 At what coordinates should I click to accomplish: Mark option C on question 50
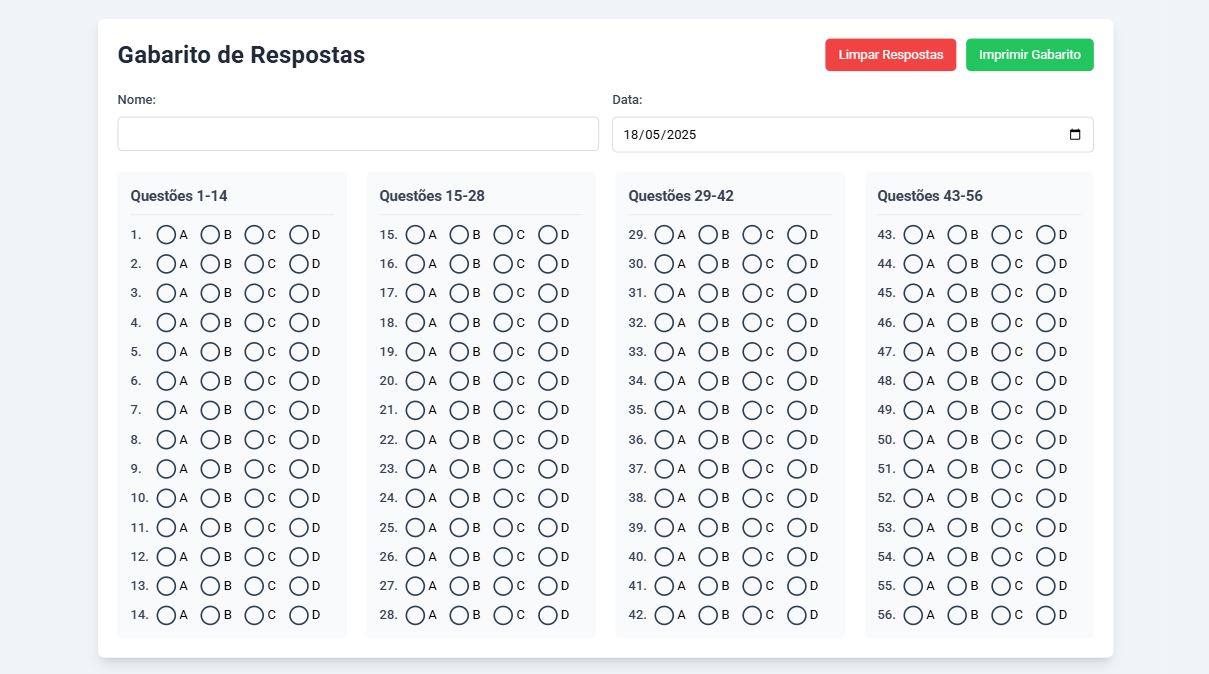1001,440
